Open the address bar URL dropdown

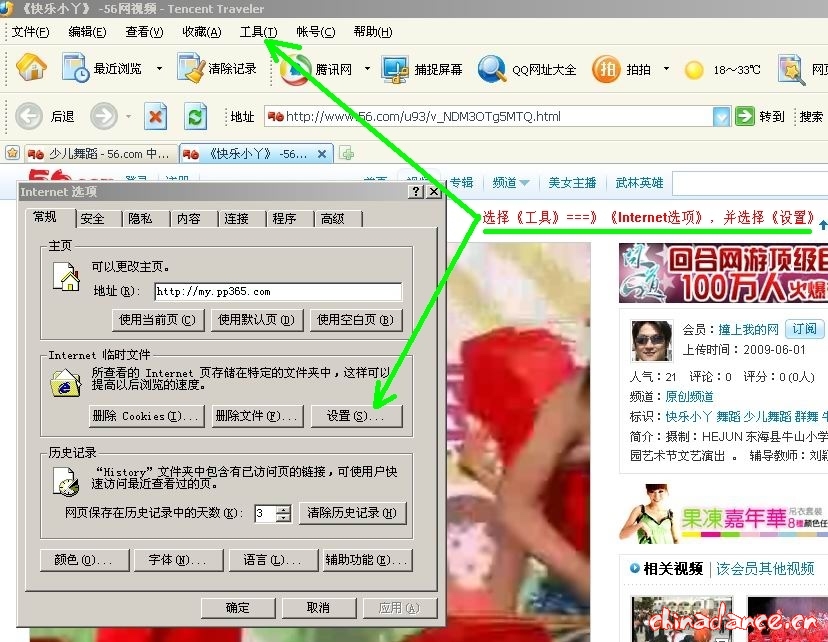(x=721, y=117)
